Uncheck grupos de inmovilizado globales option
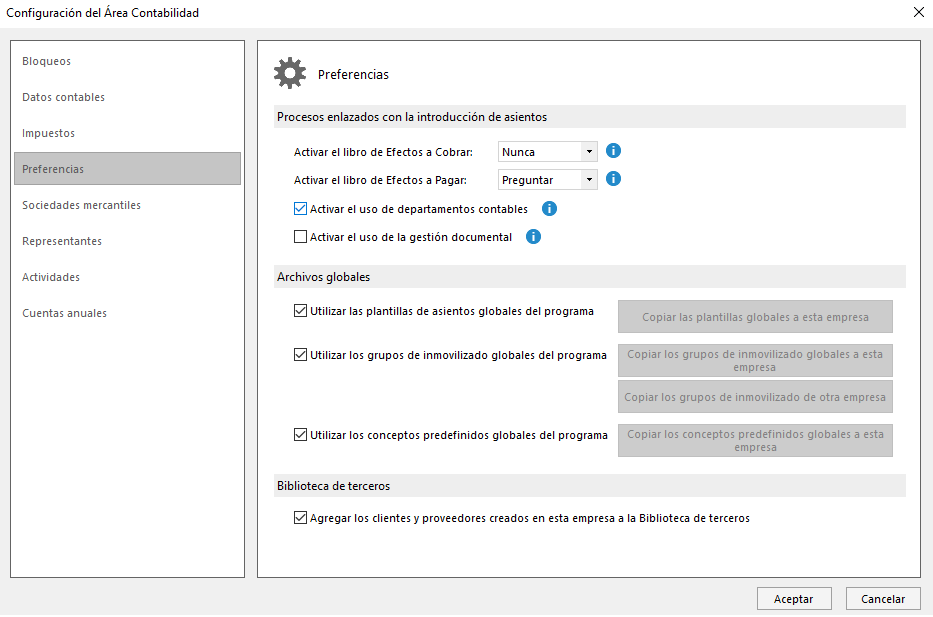Viewport: 933px width, 617px height. tap(300, 355)
